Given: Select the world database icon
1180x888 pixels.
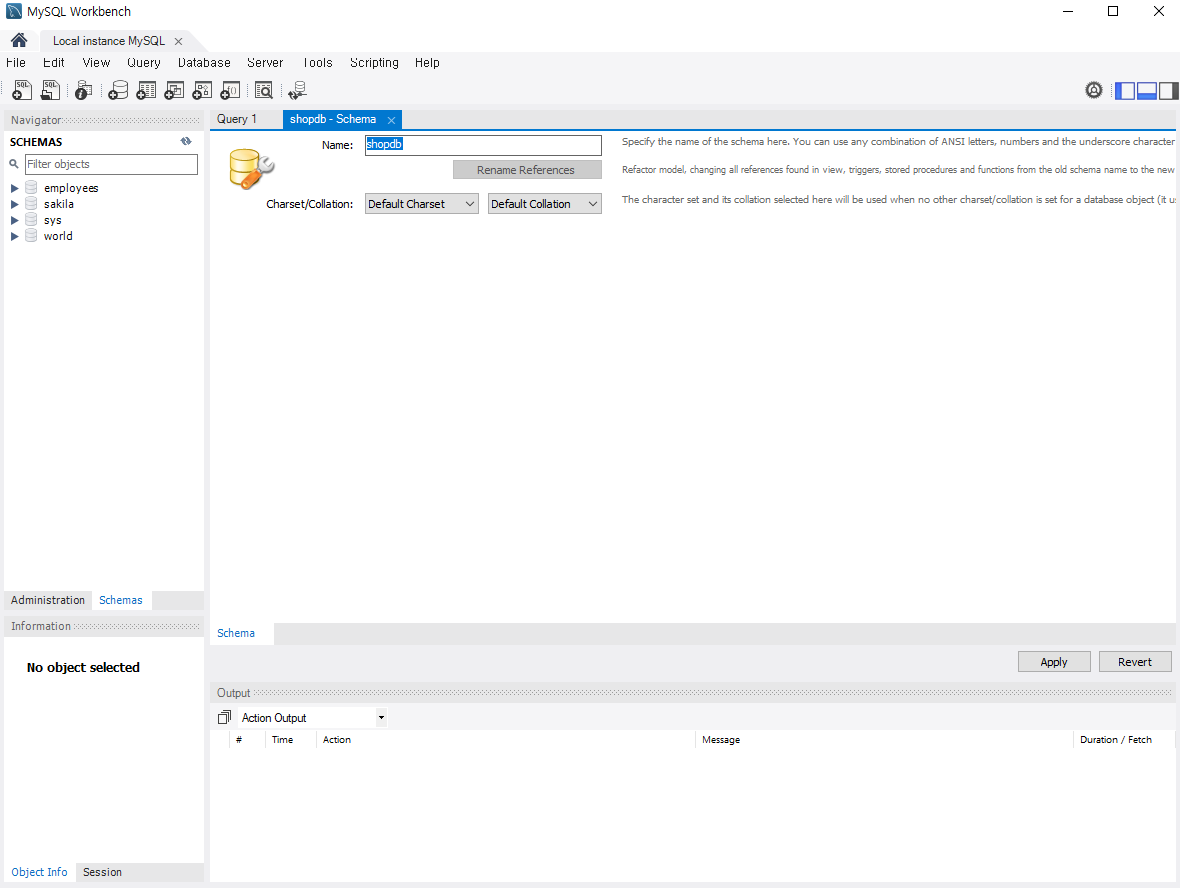Looking at the screenshot, I should tap(31, 236).
